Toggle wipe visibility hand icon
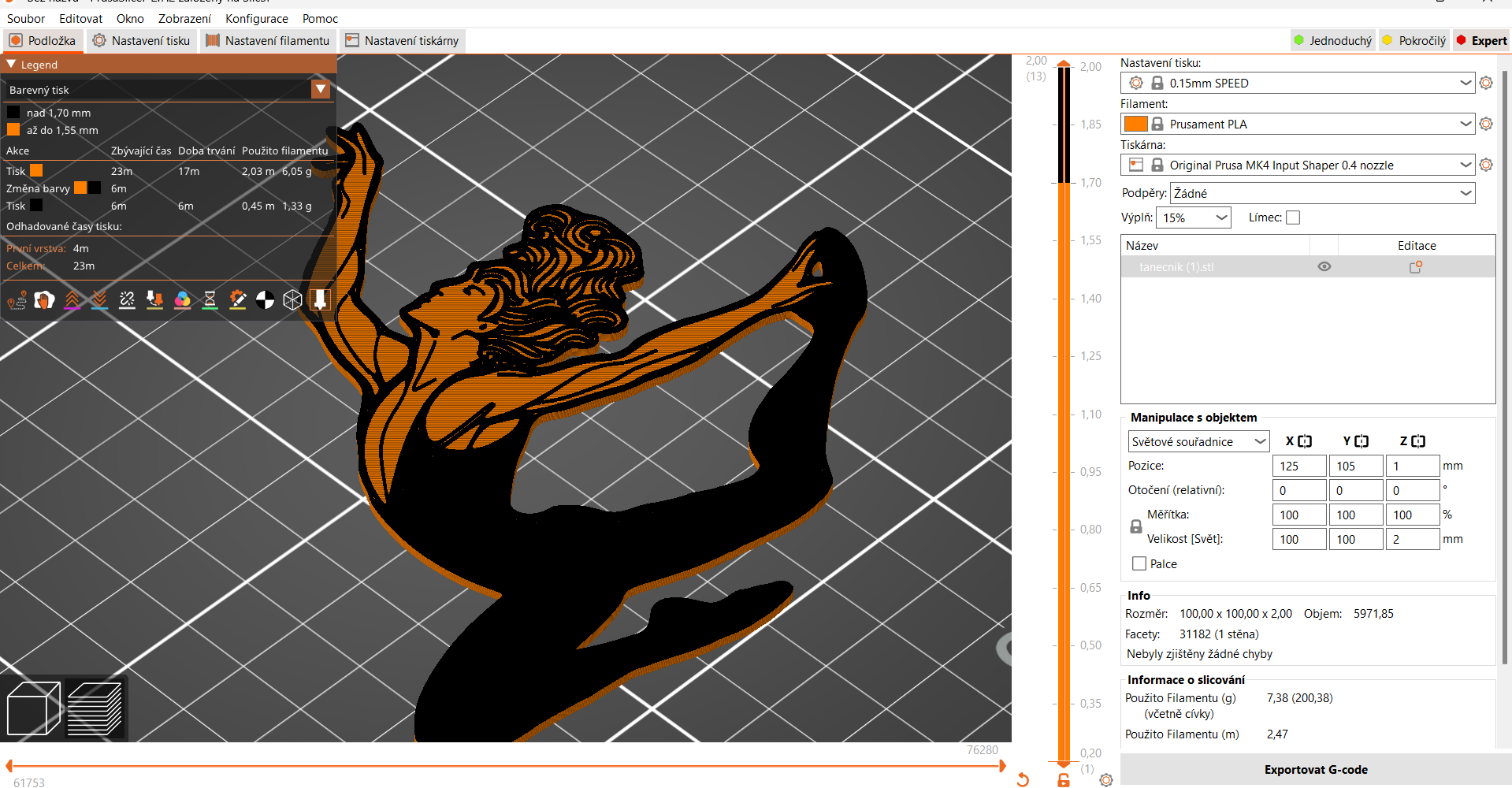 click(45, 300)
